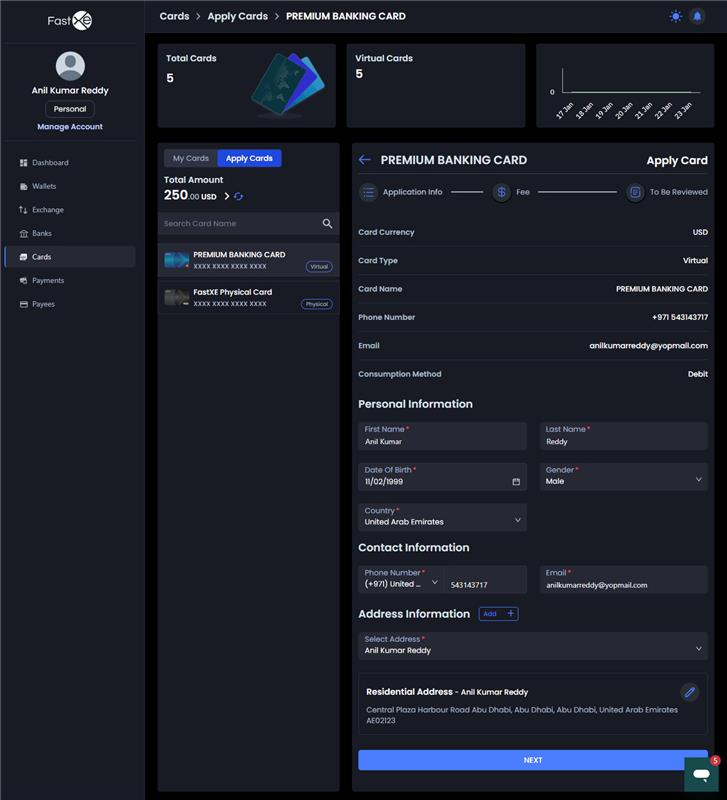This screenshot has width=727, height=800.
Task: Open the notifications bell icon
Action: tap(697, 16)
